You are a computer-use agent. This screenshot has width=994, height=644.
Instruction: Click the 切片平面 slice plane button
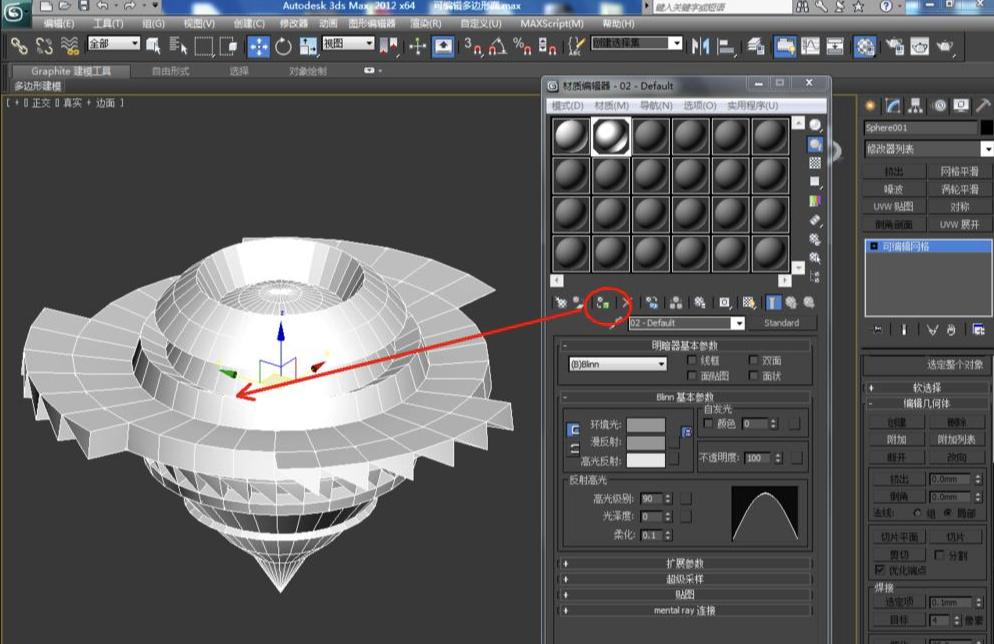coord(900,537)
